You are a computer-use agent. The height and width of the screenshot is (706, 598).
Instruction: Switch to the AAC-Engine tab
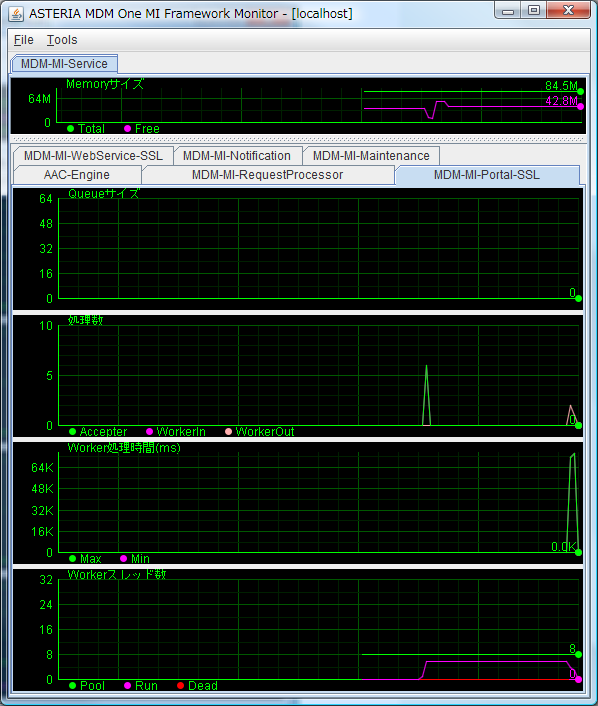[77, 175]
